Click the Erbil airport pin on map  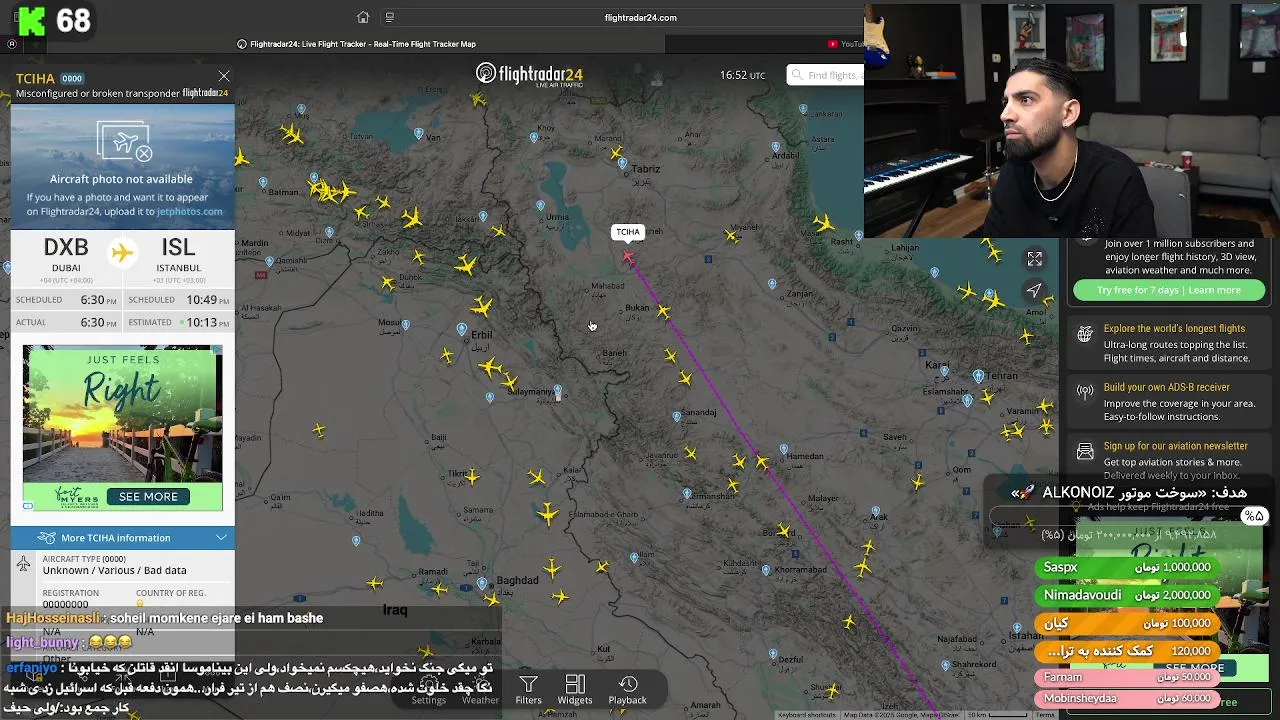click(461, 328)
